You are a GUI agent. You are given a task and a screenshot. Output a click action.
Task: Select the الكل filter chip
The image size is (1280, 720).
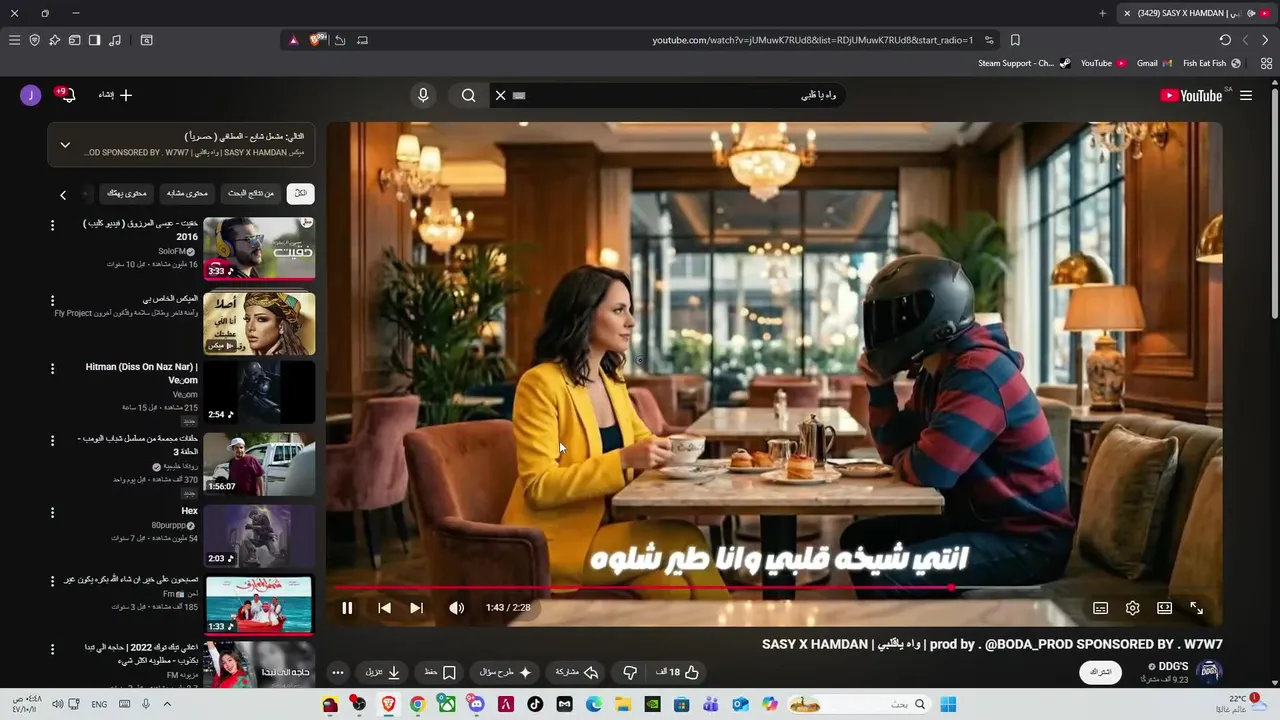coord(300,193)
